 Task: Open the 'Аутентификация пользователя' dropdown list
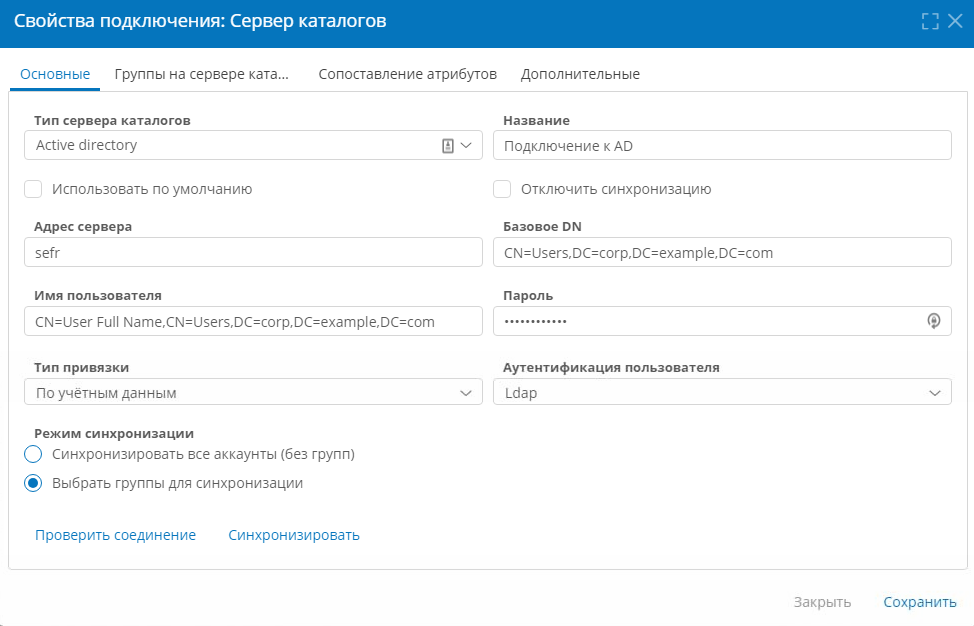(x=934, y=393)
